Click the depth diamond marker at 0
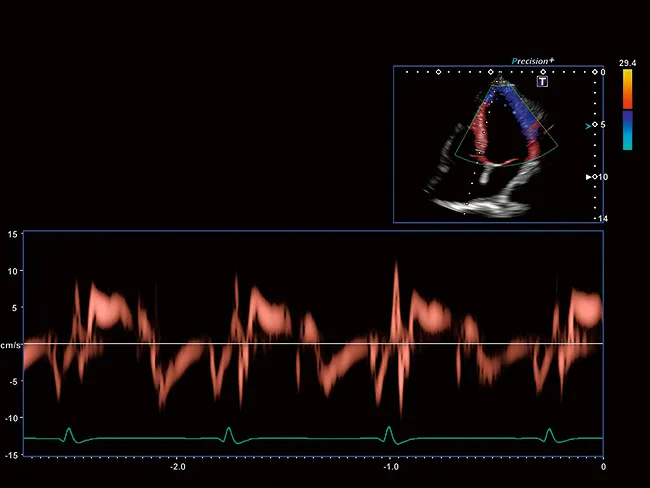The image size is (650, 488). (594, 72)
